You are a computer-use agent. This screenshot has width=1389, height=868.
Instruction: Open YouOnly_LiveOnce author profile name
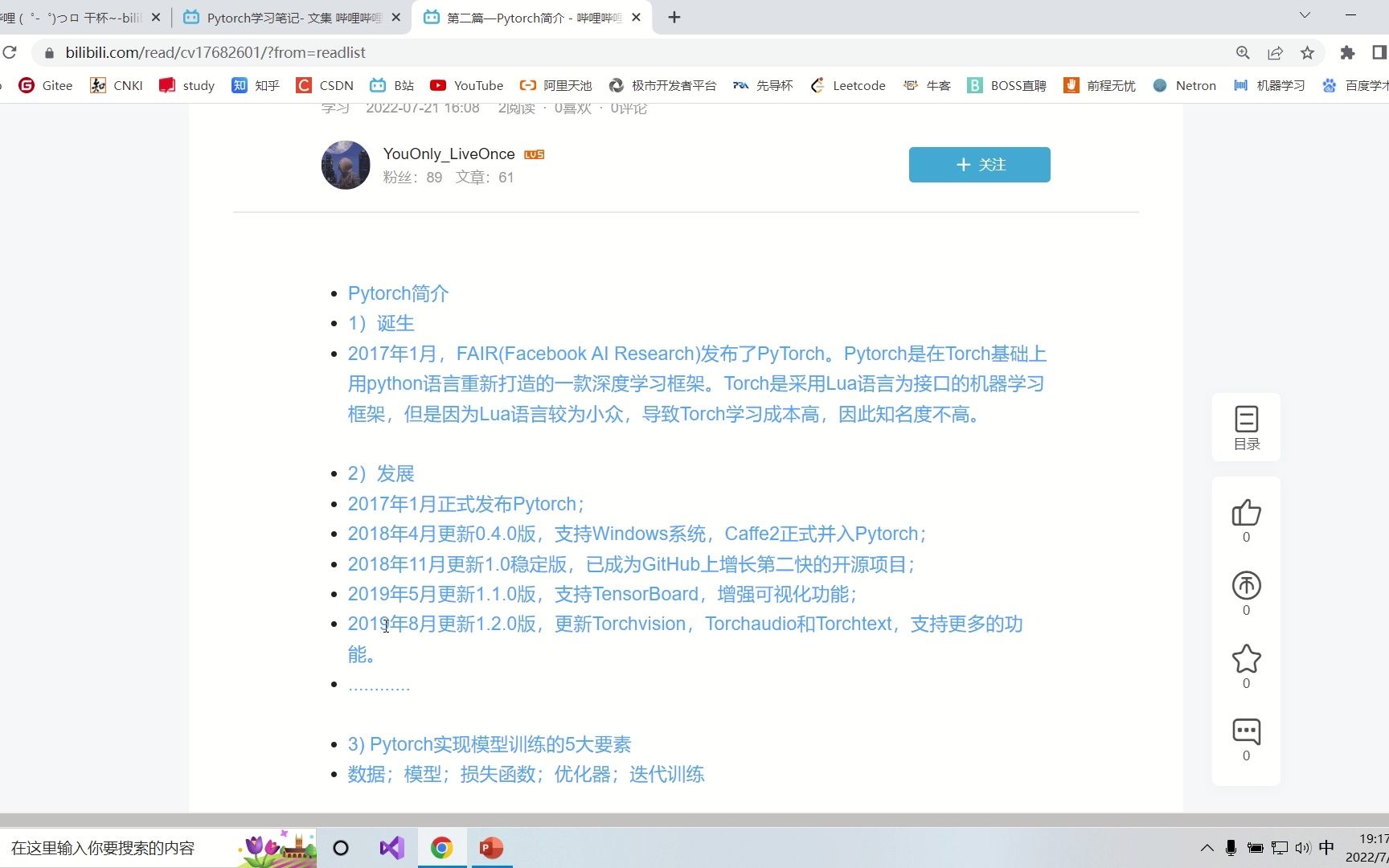[449, 154]
